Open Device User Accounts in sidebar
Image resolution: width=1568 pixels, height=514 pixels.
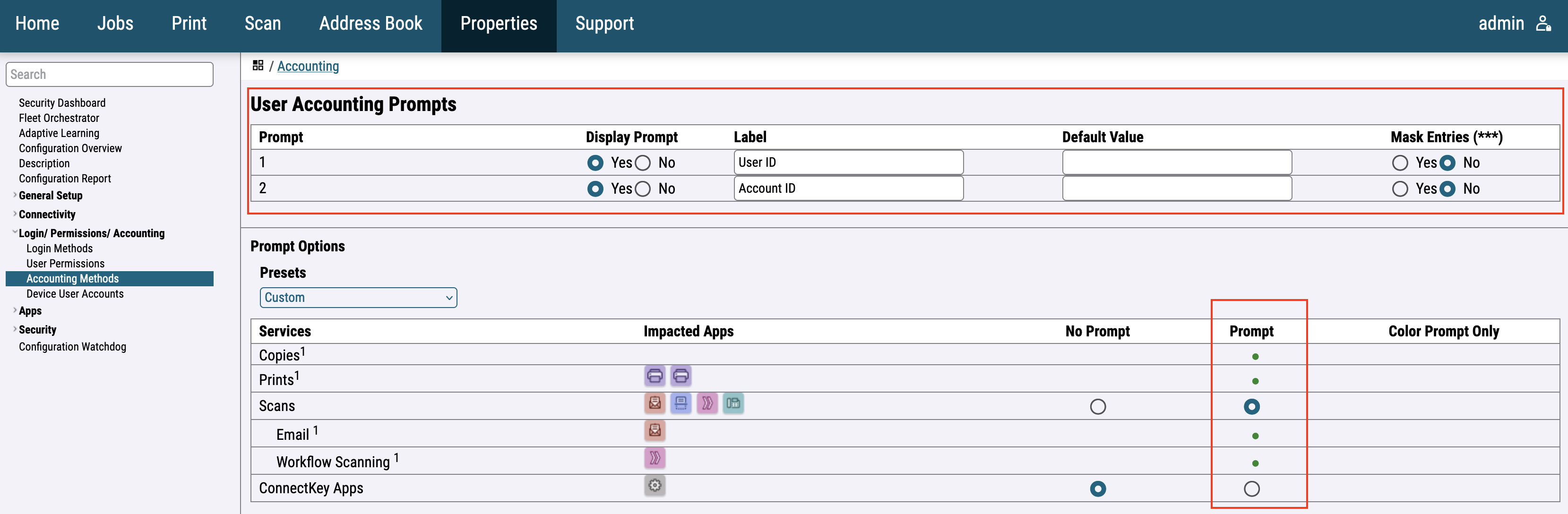[74, 294]
